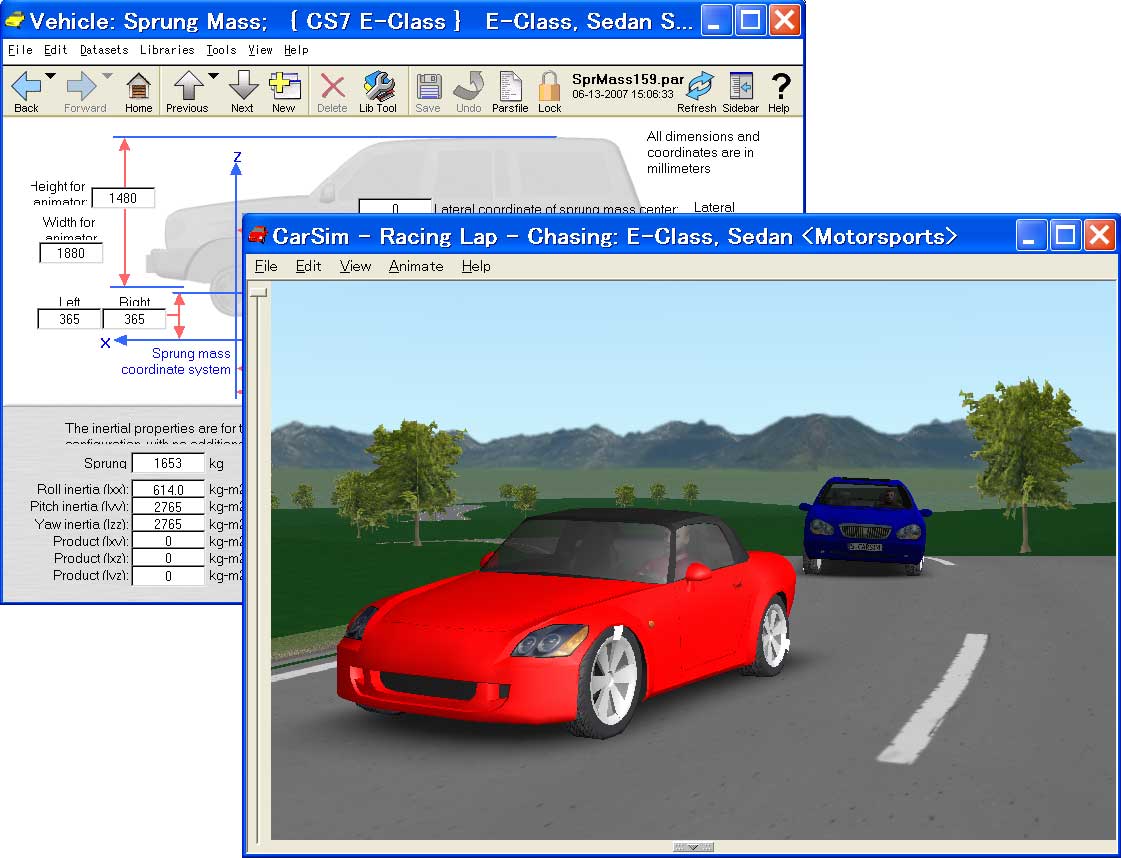1121x858 pixels.
Task: Go to Home screen icon
Action: pyautogui.click(x=138, y=87)
